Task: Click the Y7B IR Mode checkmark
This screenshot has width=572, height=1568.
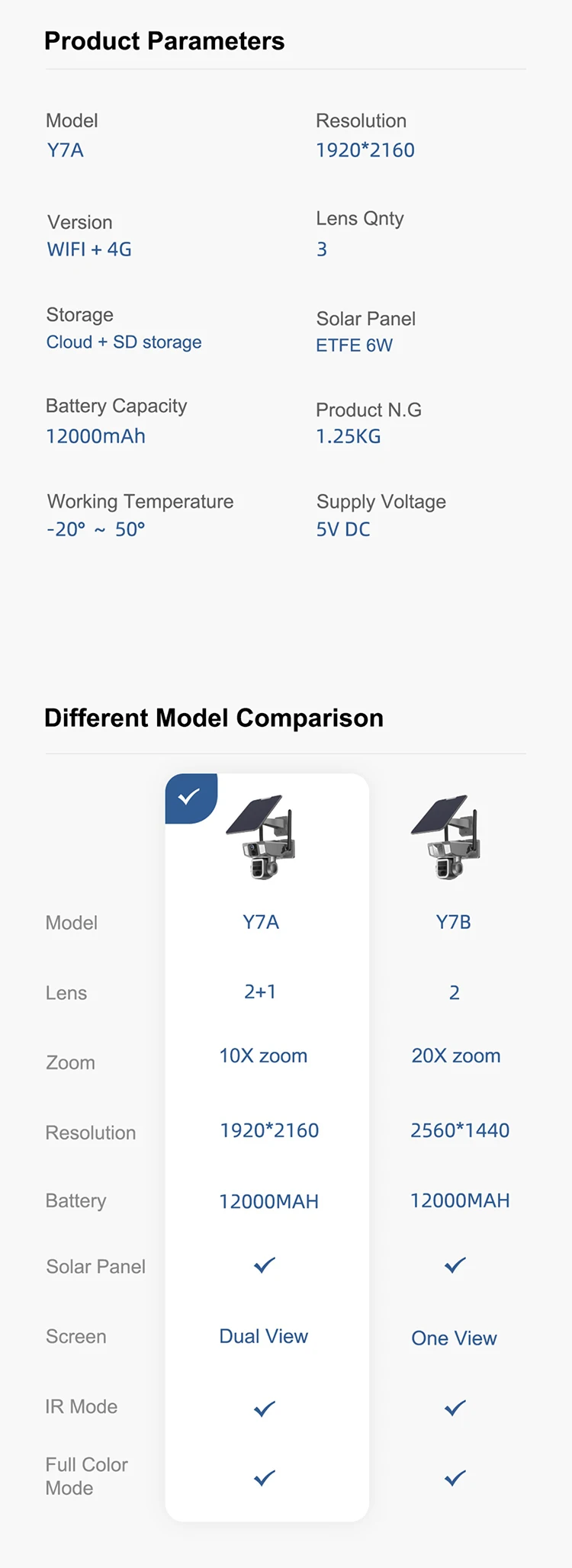Action: [x=455, y=1409]
